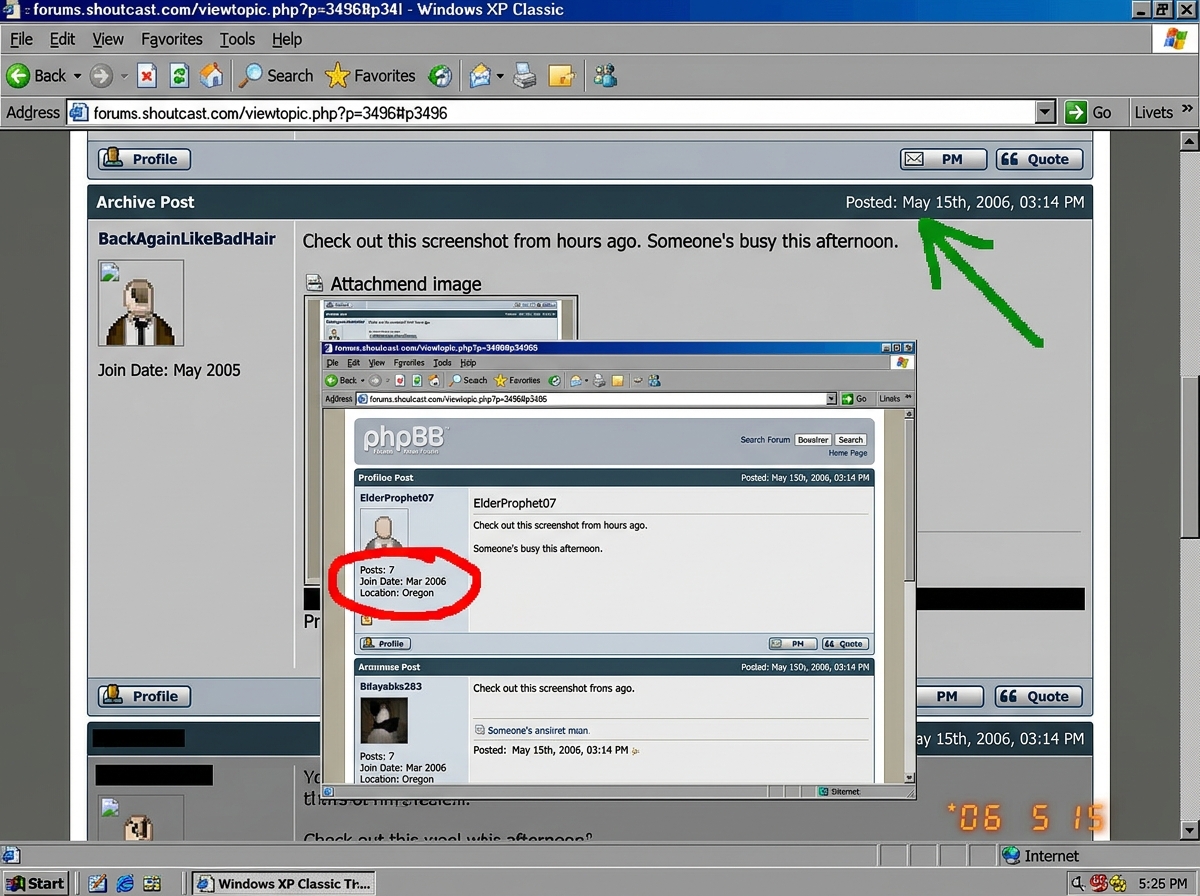
Task: Click Search button in inner phpBB forum header
Action: [x=850, y=439]
